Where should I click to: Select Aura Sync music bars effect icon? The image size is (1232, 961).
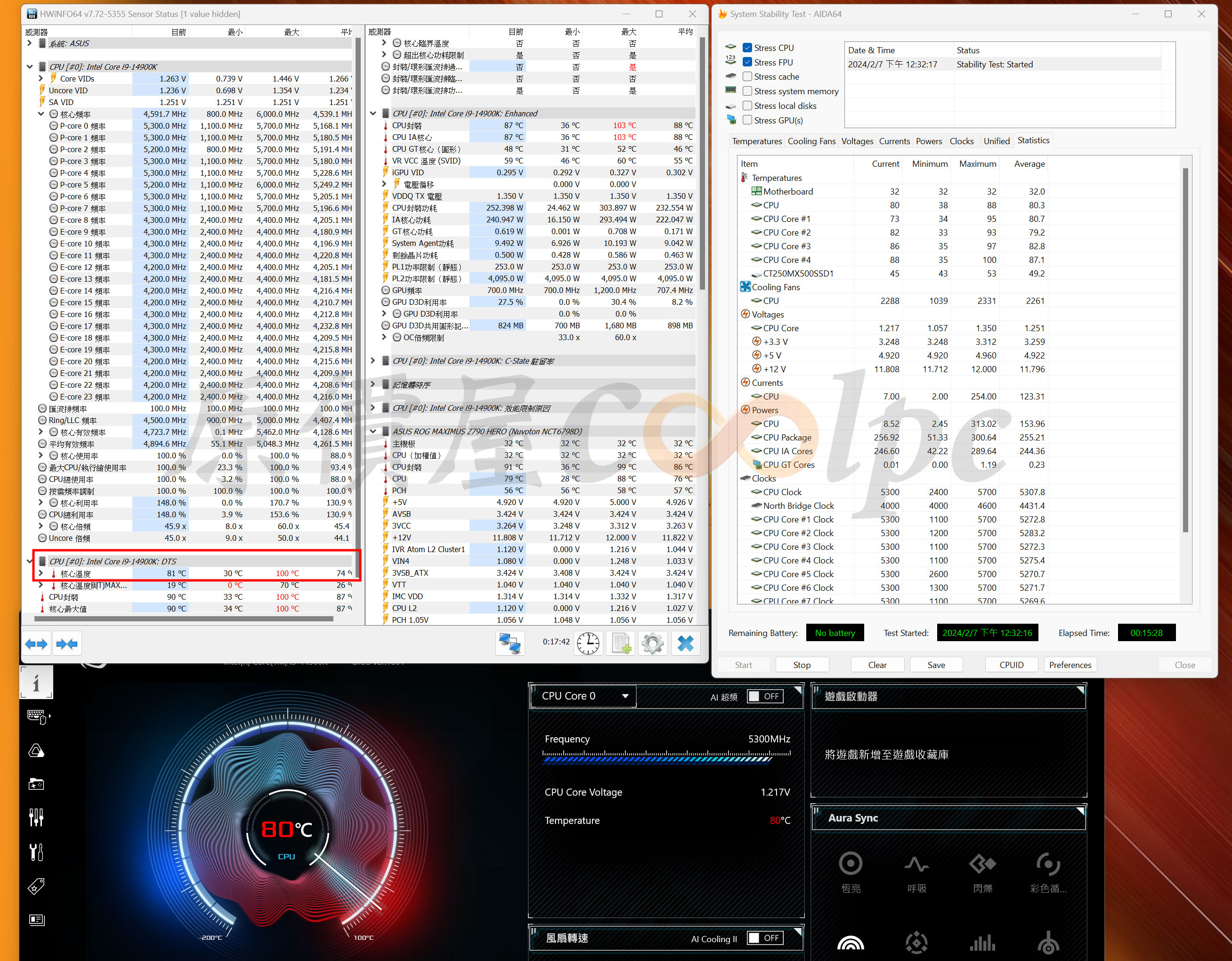click(x=982, y=943)
